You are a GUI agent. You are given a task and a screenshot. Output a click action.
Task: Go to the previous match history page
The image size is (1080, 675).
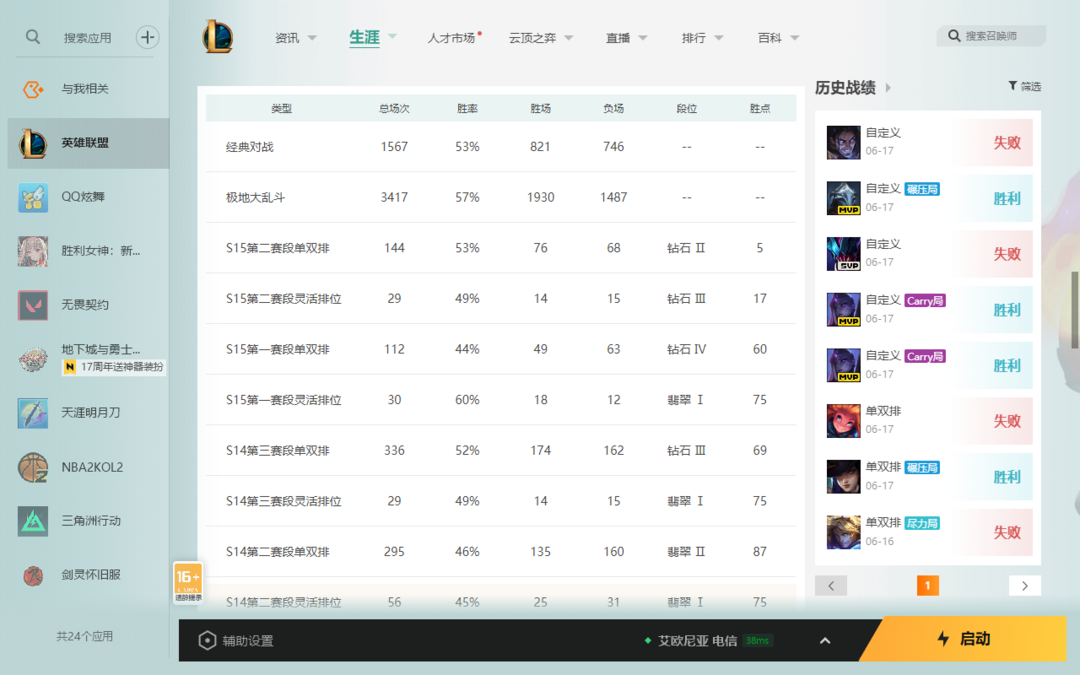pyautogui.click(x=831, y=585)
